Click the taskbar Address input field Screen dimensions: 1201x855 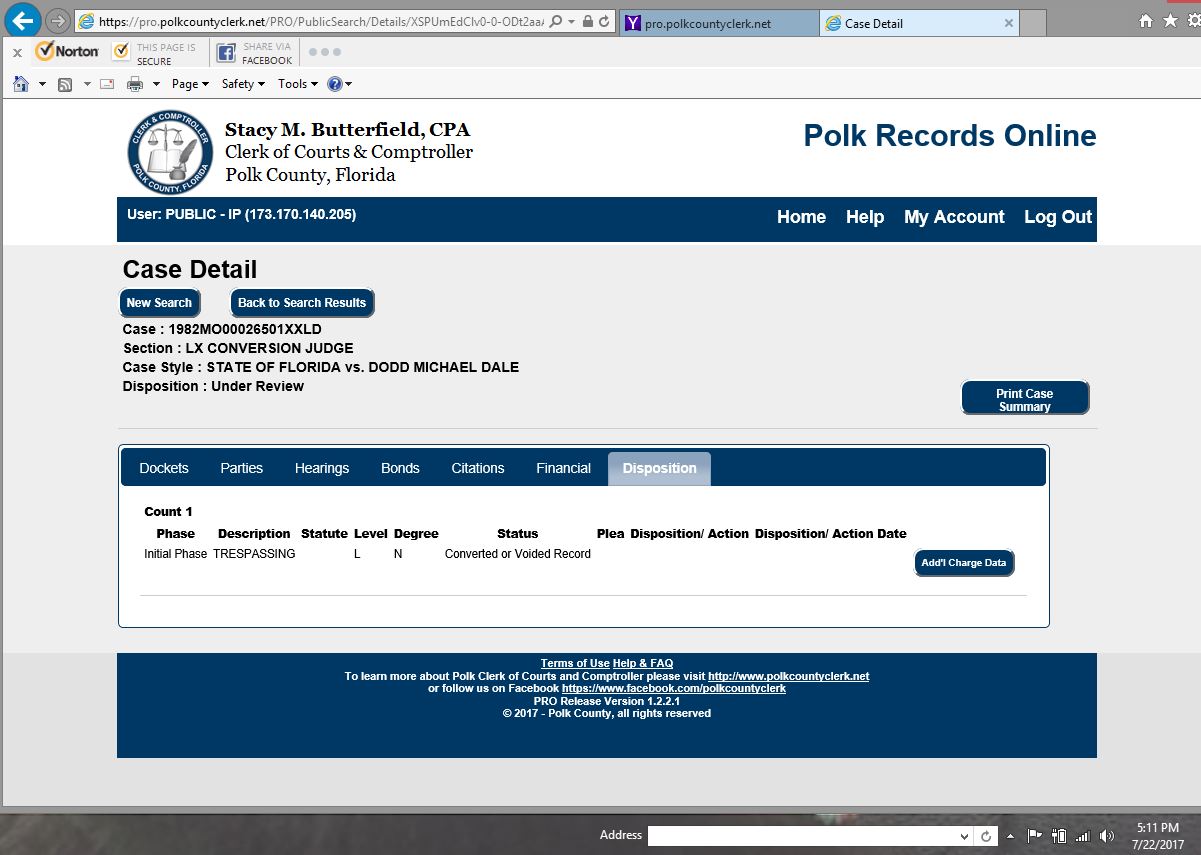(x=802, y=836)
